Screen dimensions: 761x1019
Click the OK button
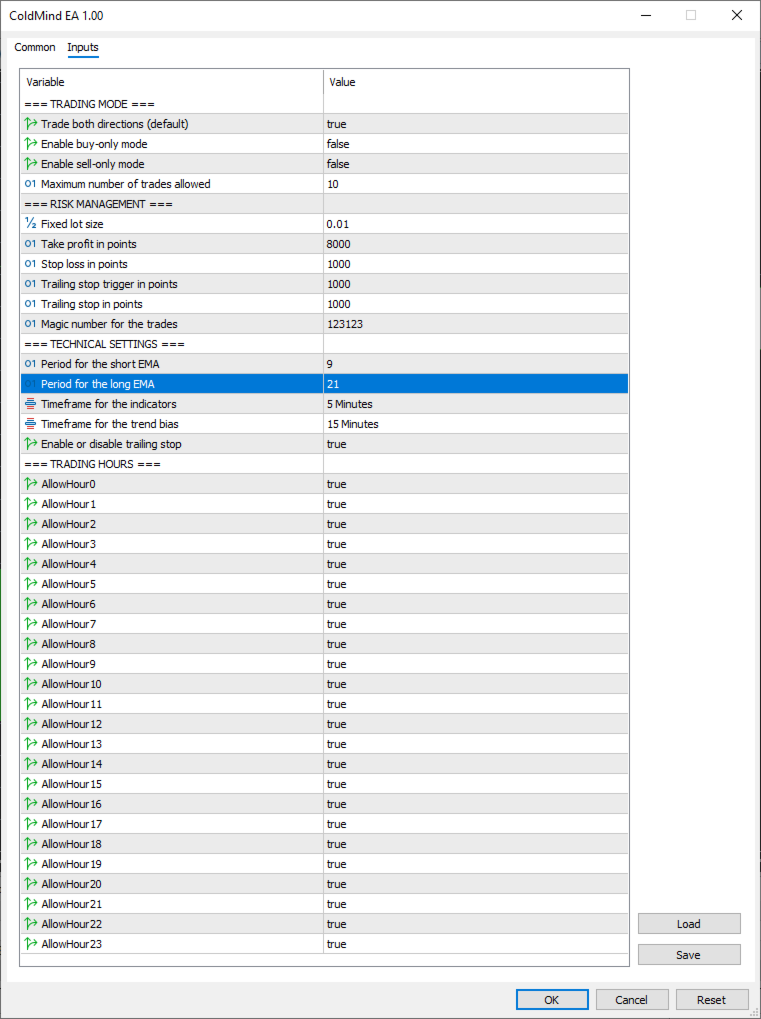(552, 1000)
